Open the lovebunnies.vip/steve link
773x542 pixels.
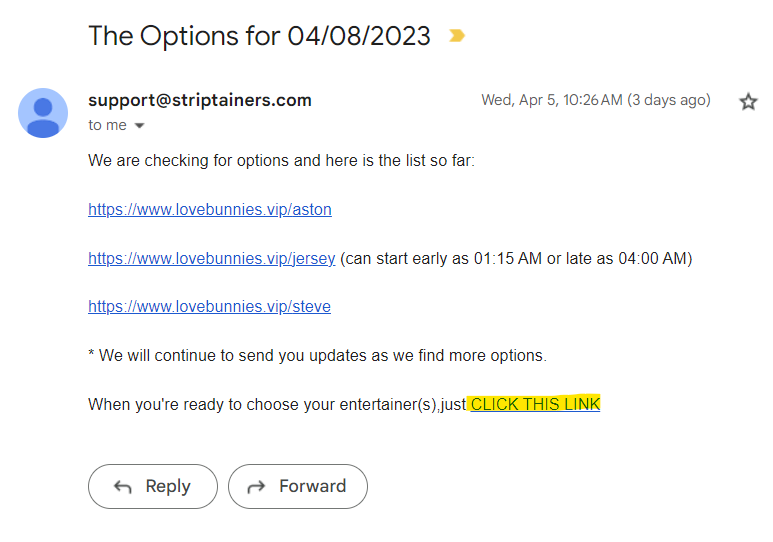pos(209,306)
